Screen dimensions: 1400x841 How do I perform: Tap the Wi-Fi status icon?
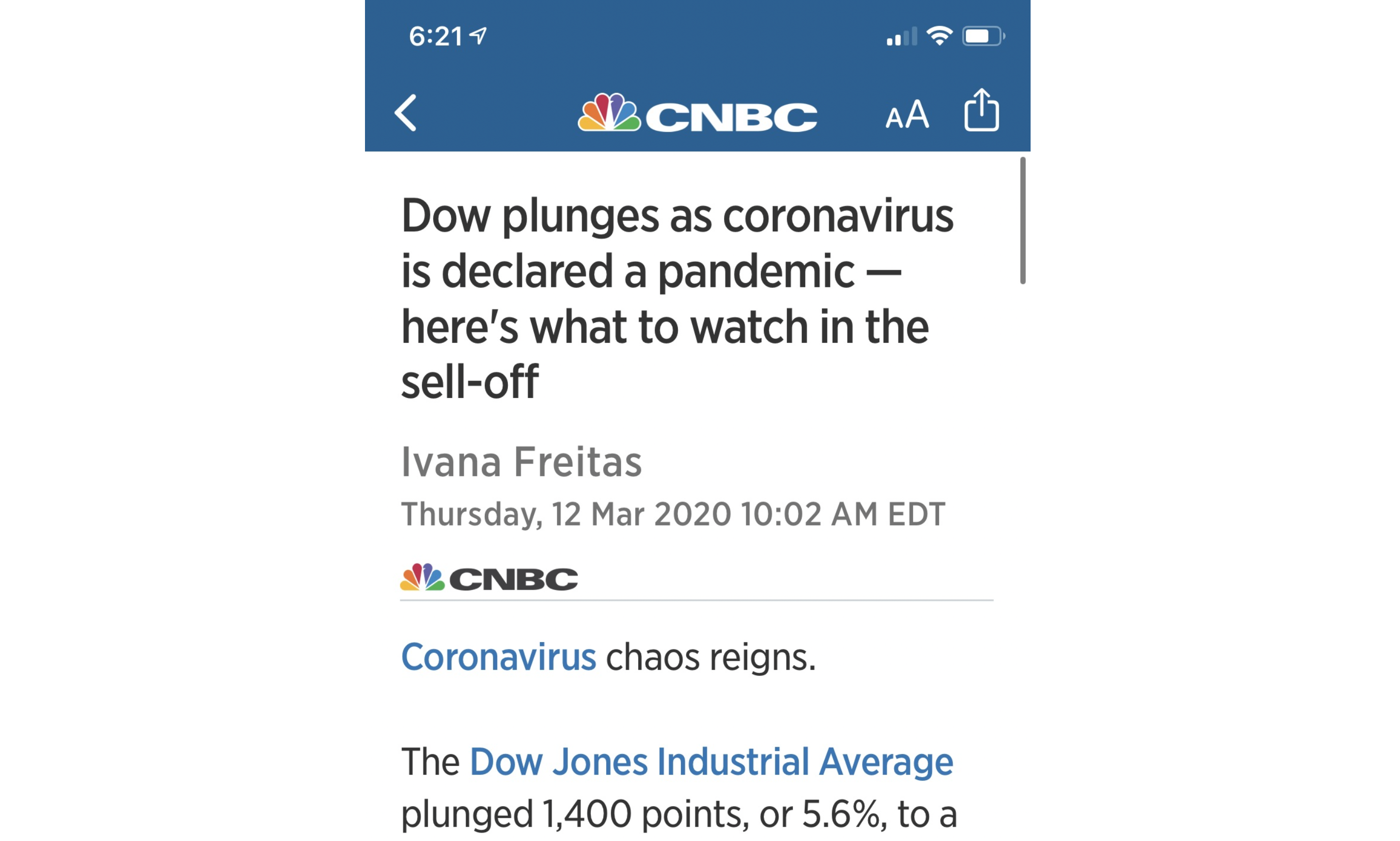click(939, 36)
